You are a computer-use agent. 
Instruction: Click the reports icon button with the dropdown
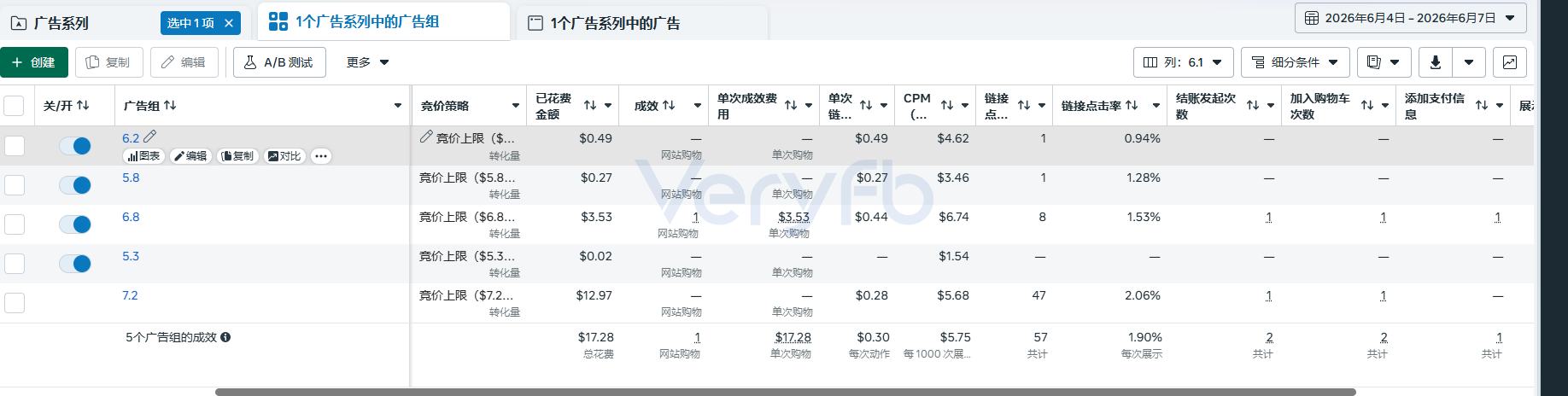1384,62
